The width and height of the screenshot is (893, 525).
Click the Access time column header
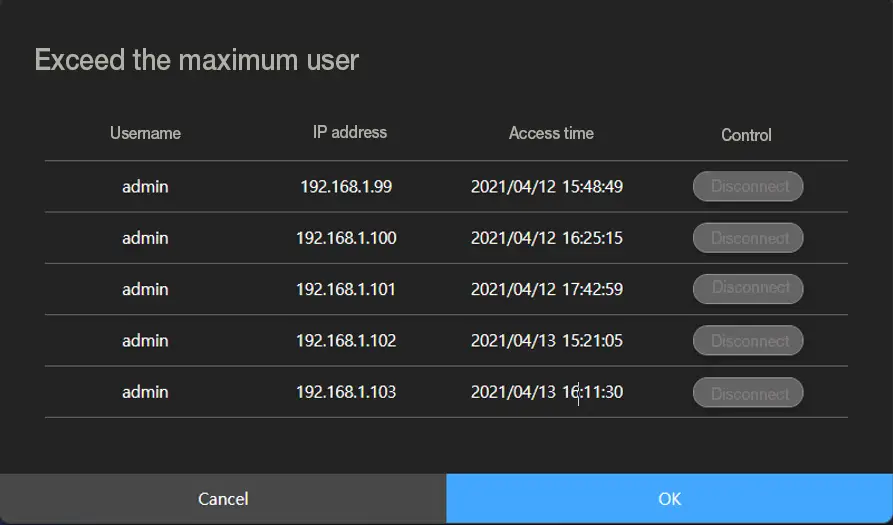click(551, 133)
